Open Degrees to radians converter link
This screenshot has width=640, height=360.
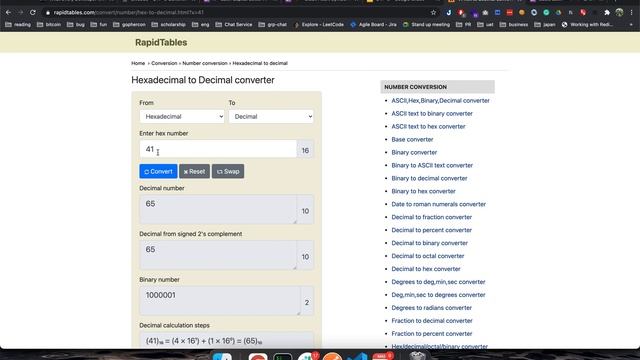click(431, 308)
